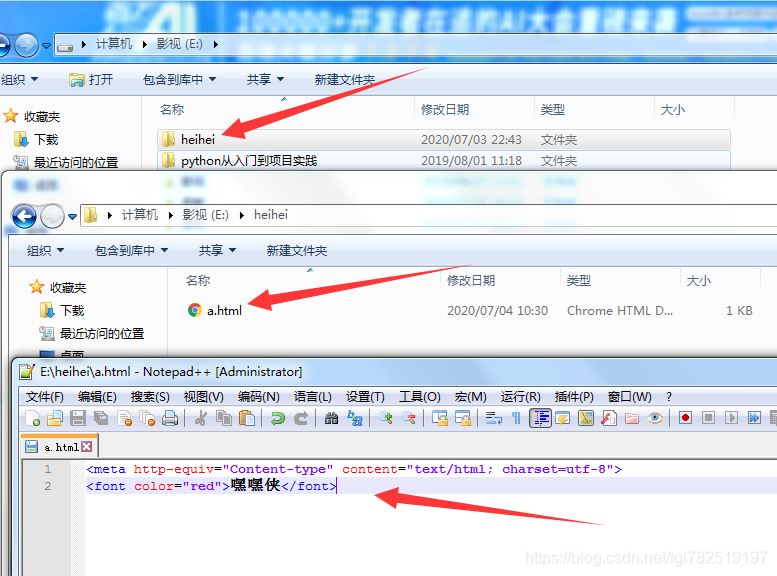Go back with the heihei window's blue arrow

tap(24, 216)
